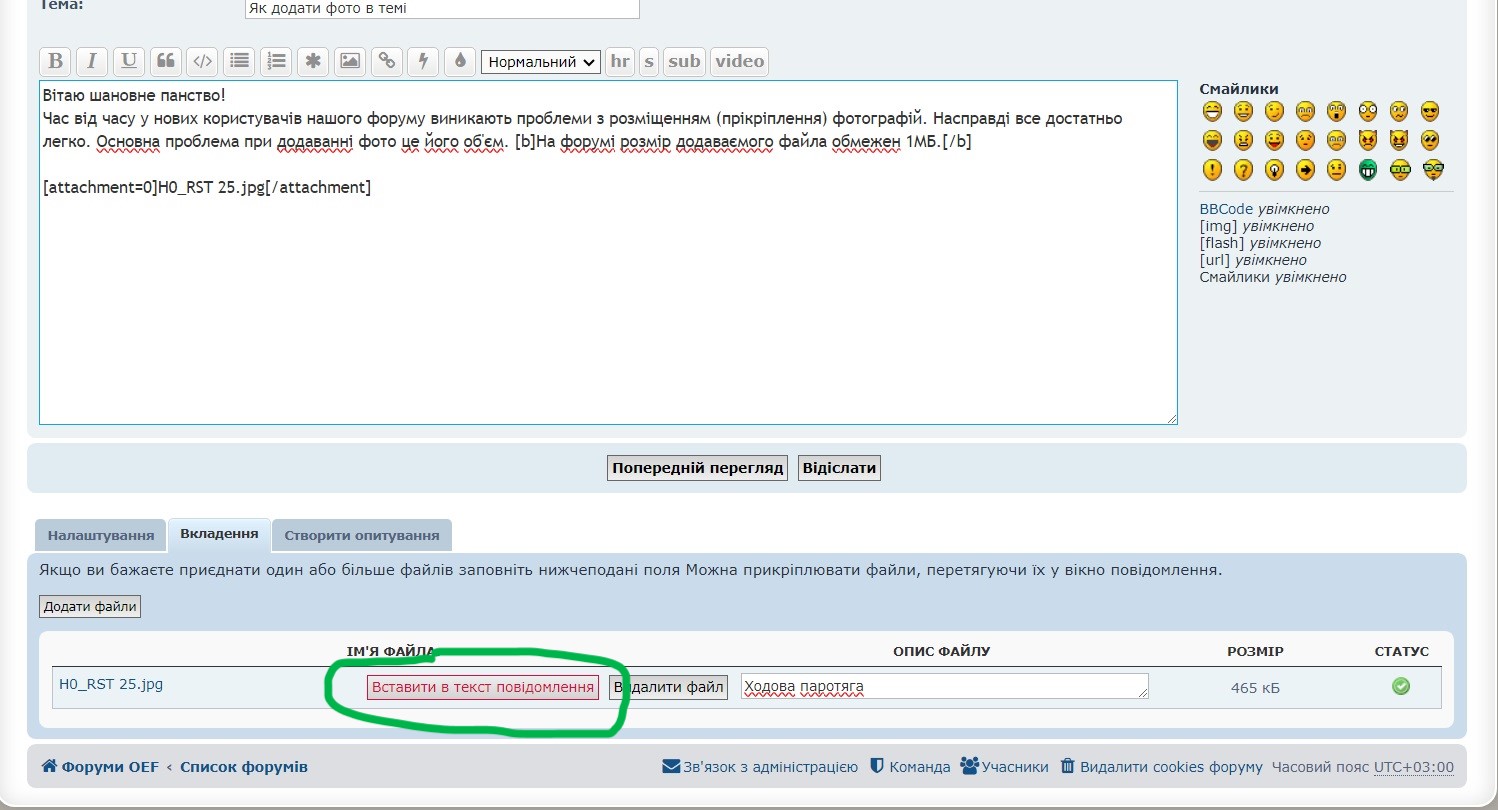Screen dimensions: 1498x810
Task: Insert a quote block
Action: 166,61
